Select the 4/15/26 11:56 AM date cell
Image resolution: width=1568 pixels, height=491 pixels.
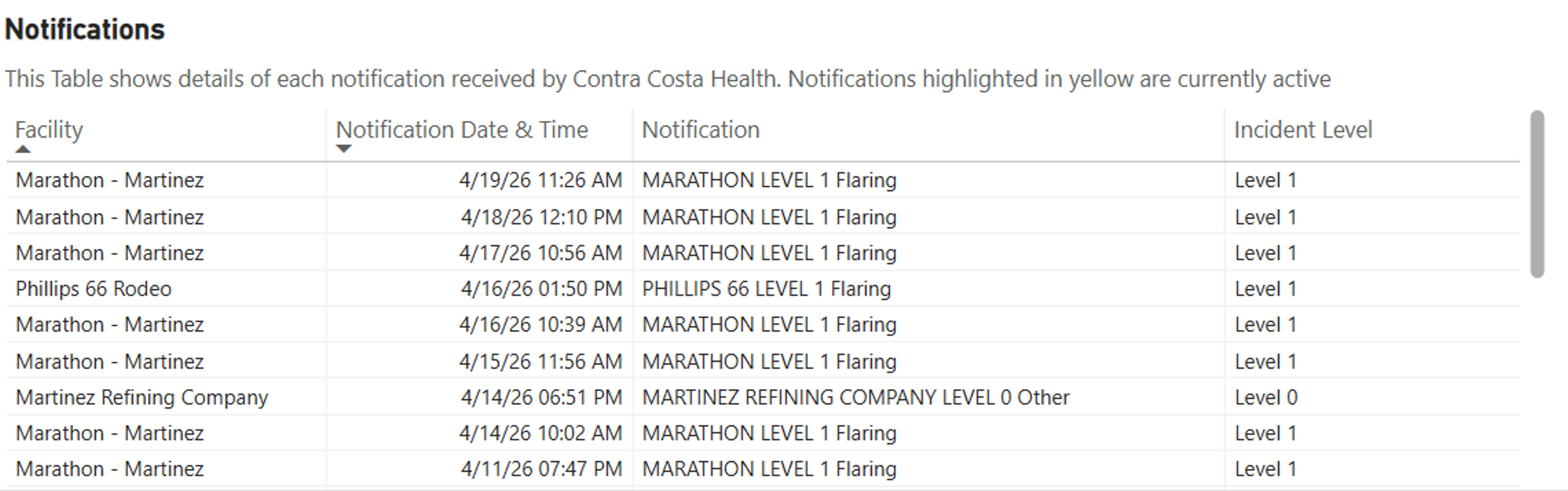[541, 361]
